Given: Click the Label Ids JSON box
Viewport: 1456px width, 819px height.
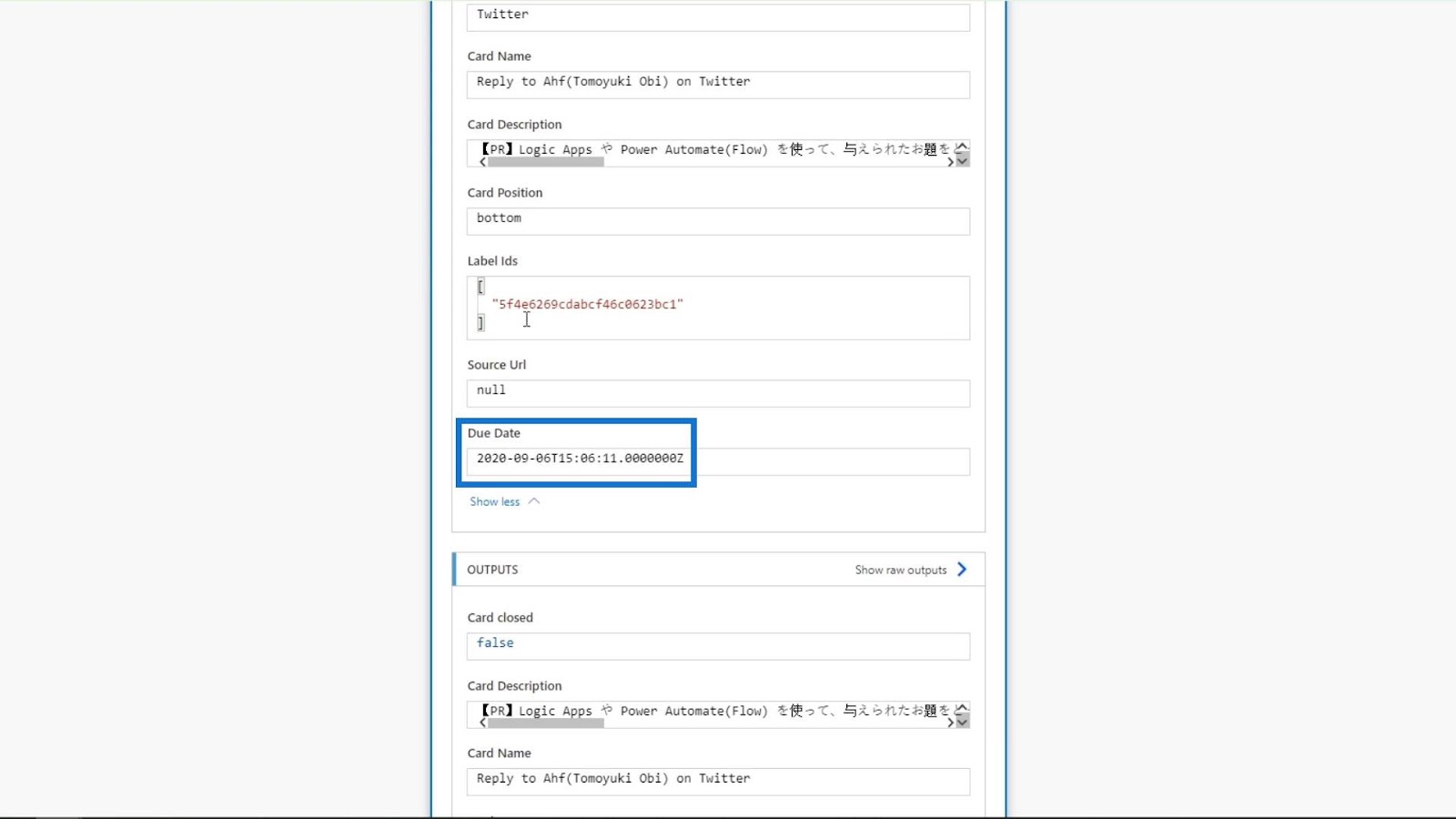Looking at the screenshot, I should [718, 308].
